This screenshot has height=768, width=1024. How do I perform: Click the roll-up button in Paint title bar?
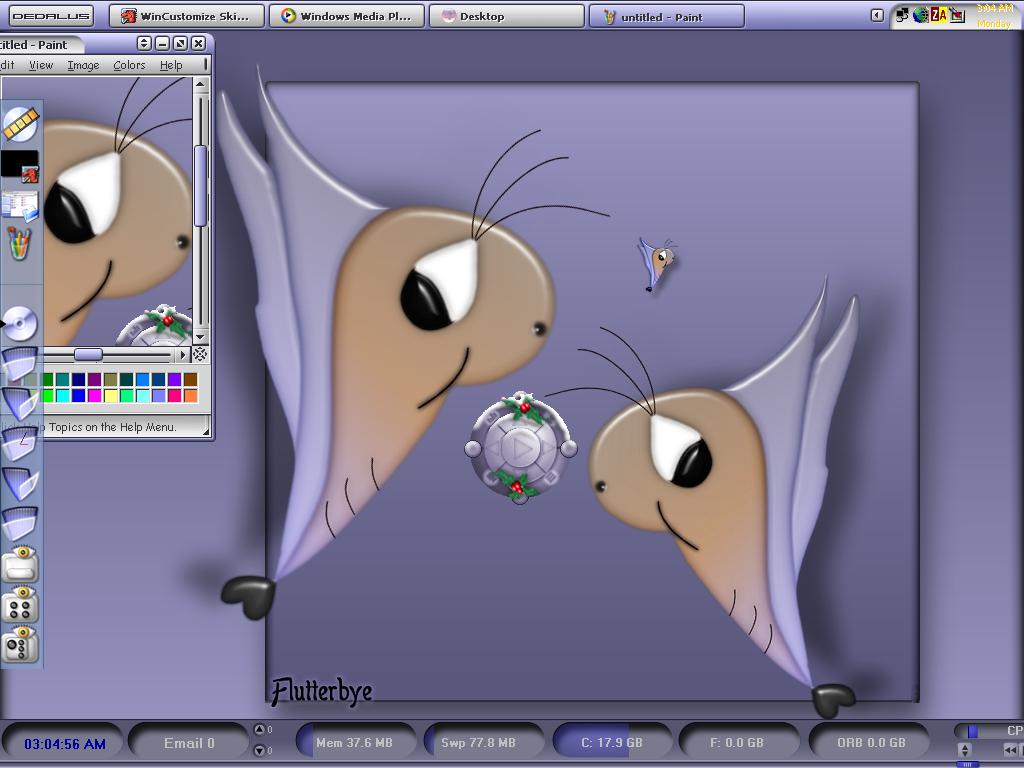pyautogui.click(x=144, y=44)
